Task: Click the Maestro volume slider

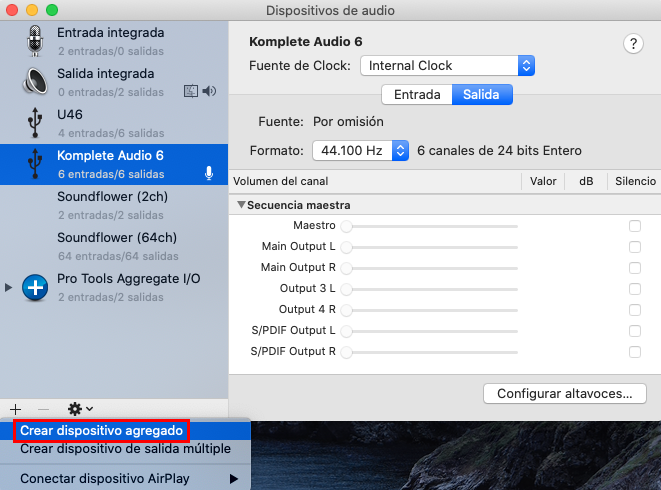Action: pos(429,226)
